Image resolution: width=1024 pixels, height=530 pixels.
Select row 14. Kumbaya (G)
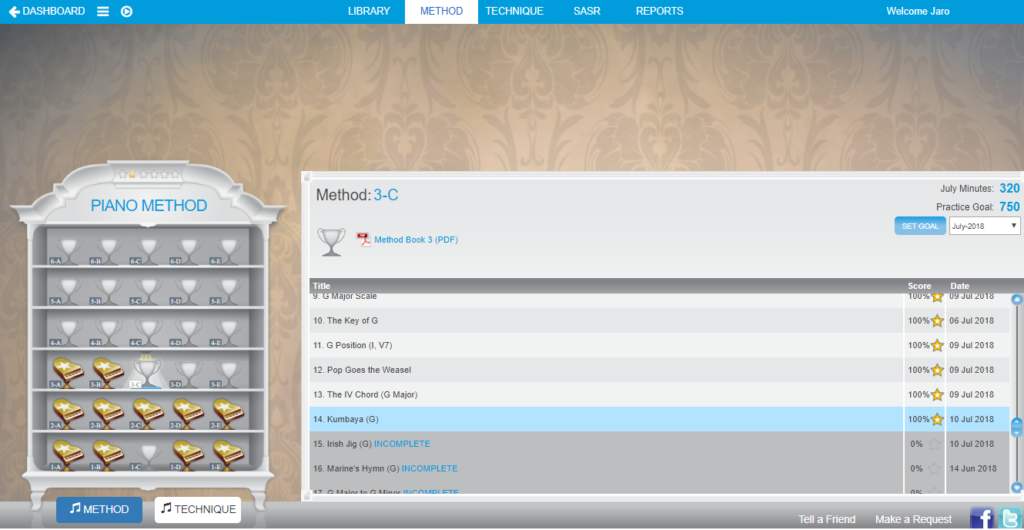660,419
